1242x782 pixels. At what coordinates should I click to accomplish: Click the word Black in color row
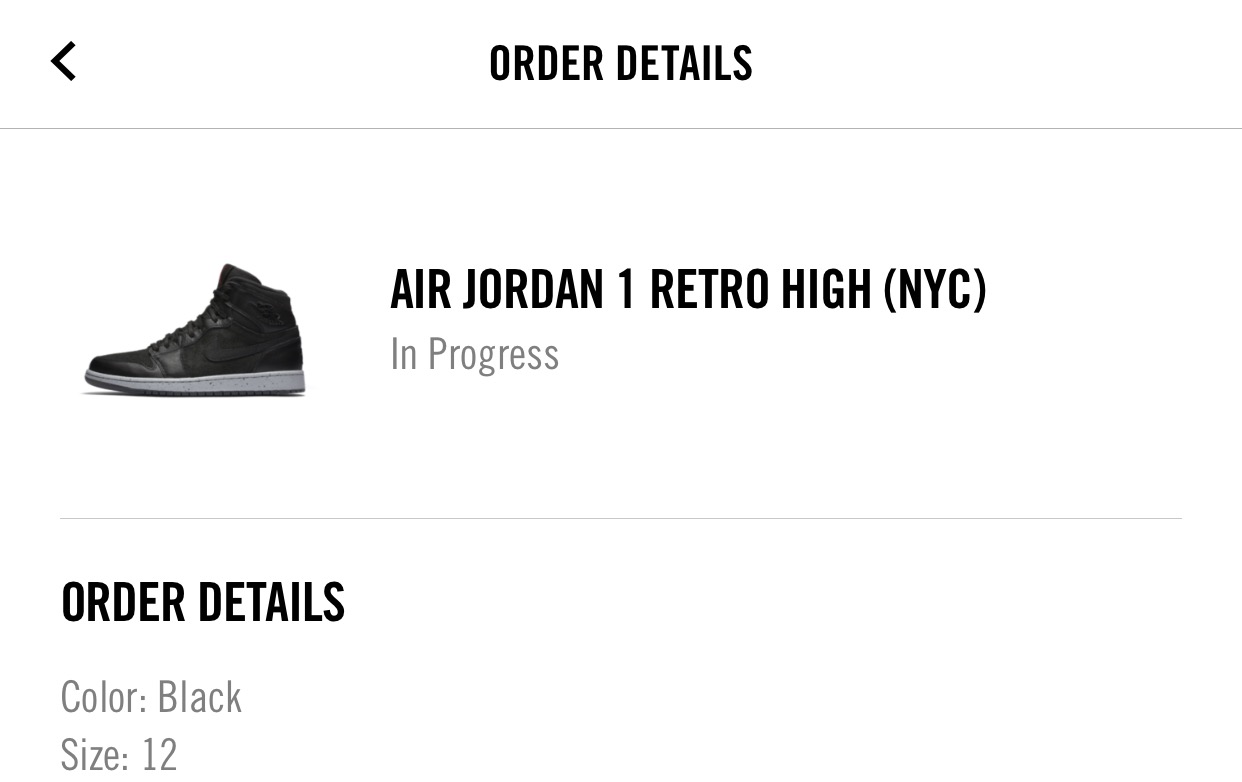point(200,697)
